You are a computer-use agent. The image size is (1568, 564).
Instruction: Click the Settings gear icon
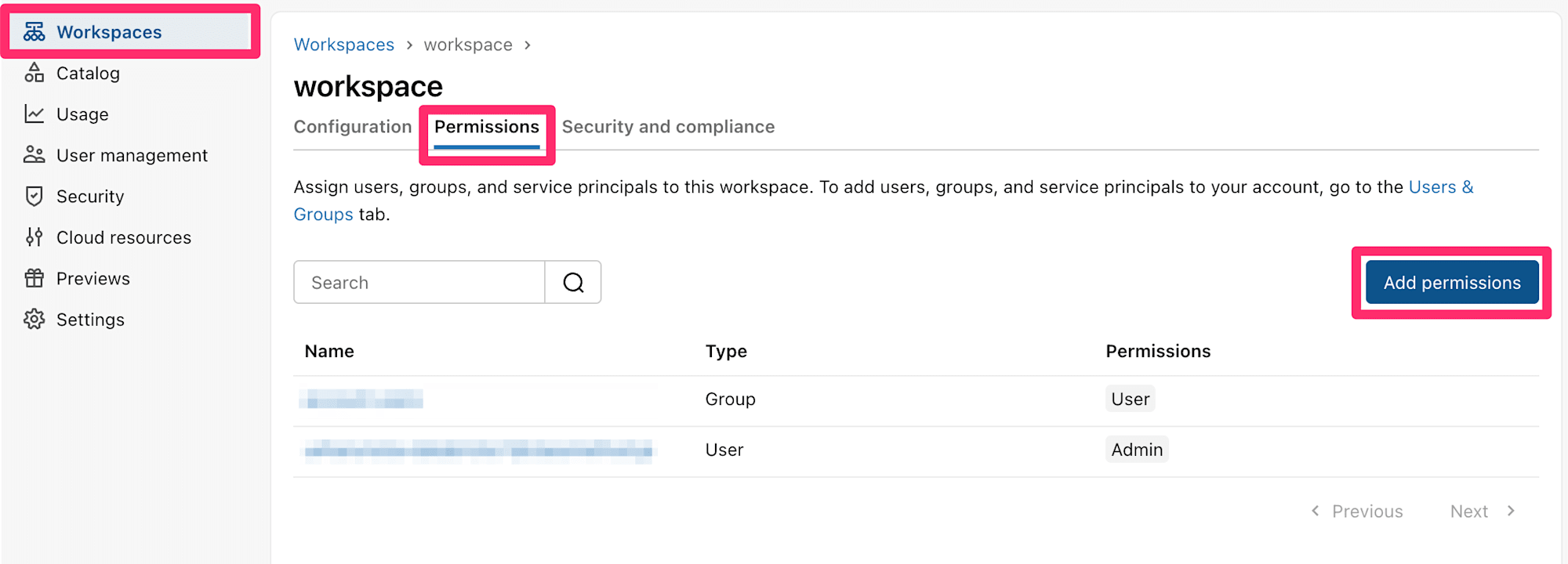click(x=34, y=320)
